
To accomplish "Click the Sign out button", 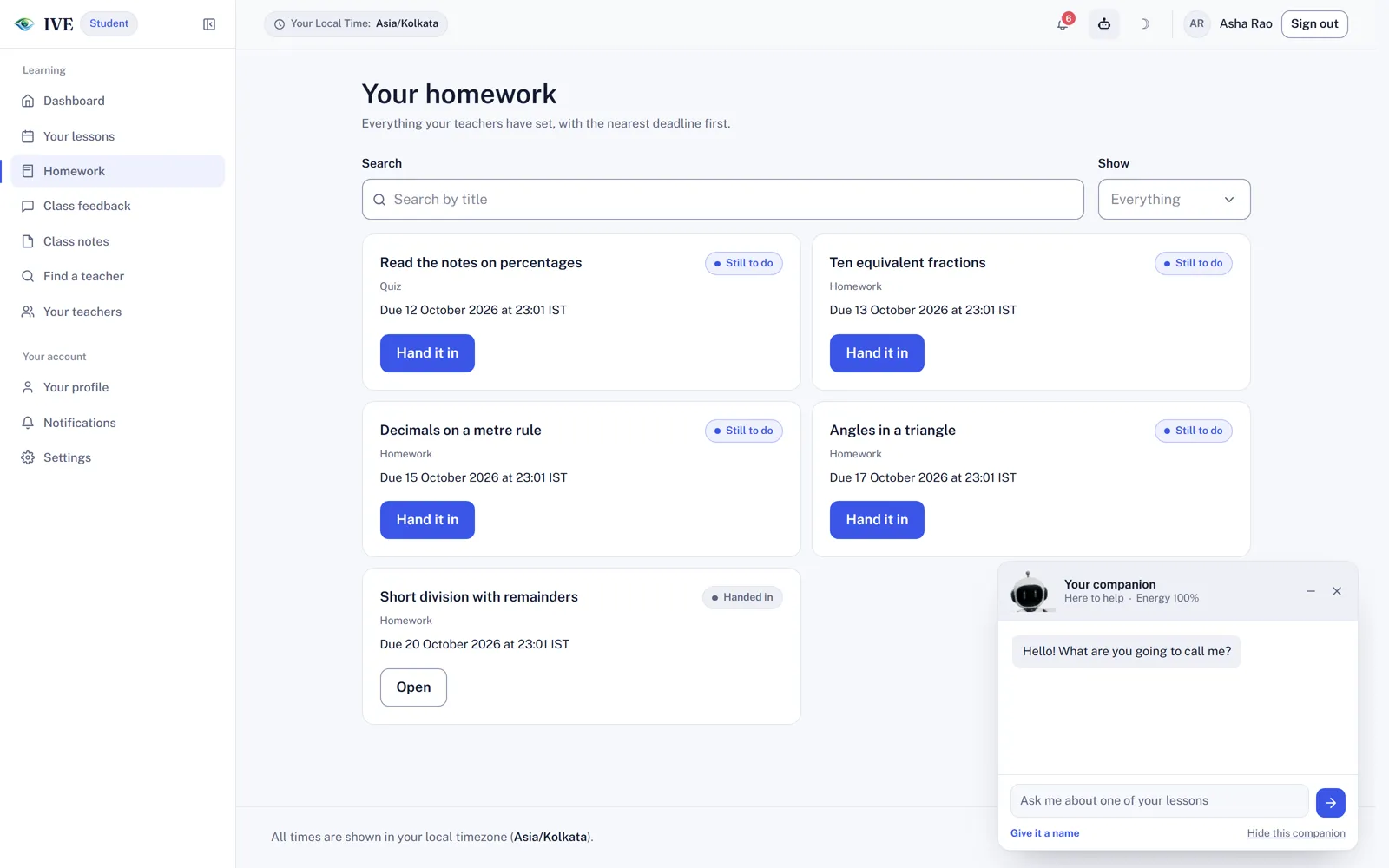I will [x=1314, y=24].
